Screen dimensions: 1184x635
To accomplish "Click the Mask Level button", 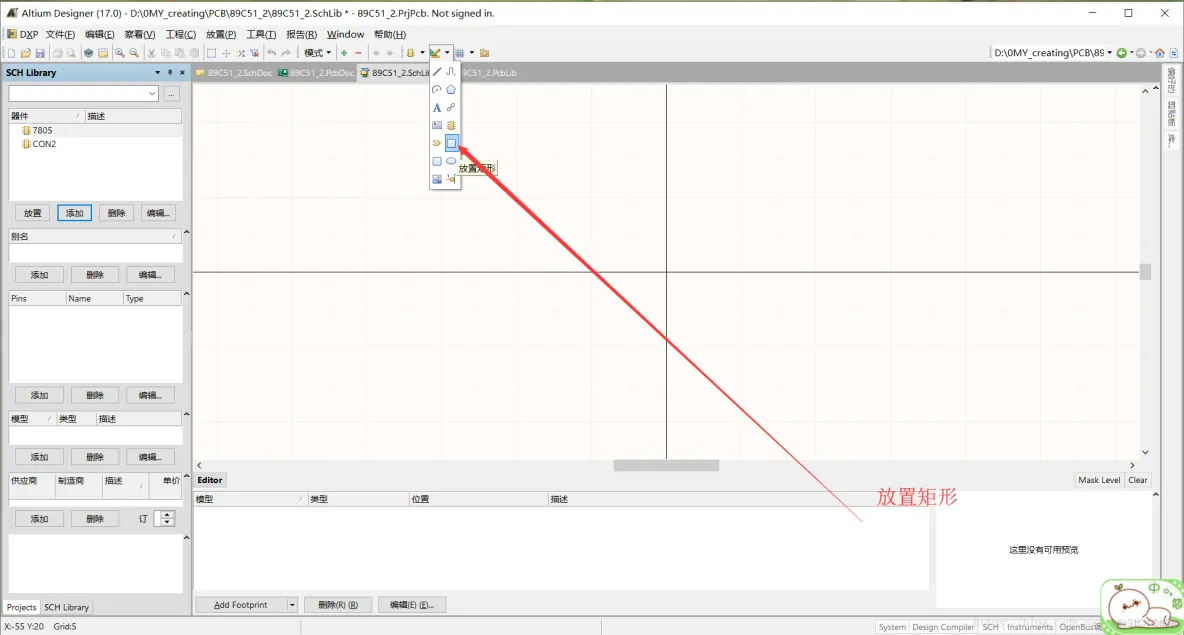I will coord(1099,480).
